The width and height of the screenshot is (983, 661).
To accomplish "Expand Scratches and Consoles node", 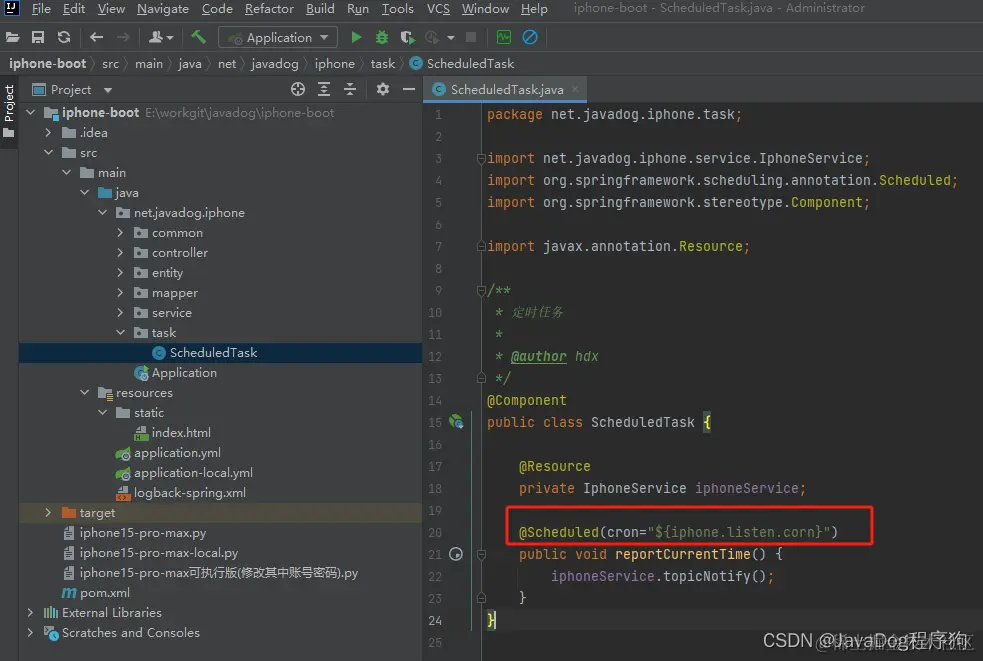I will pyautogui.click(x=30, y=632).
